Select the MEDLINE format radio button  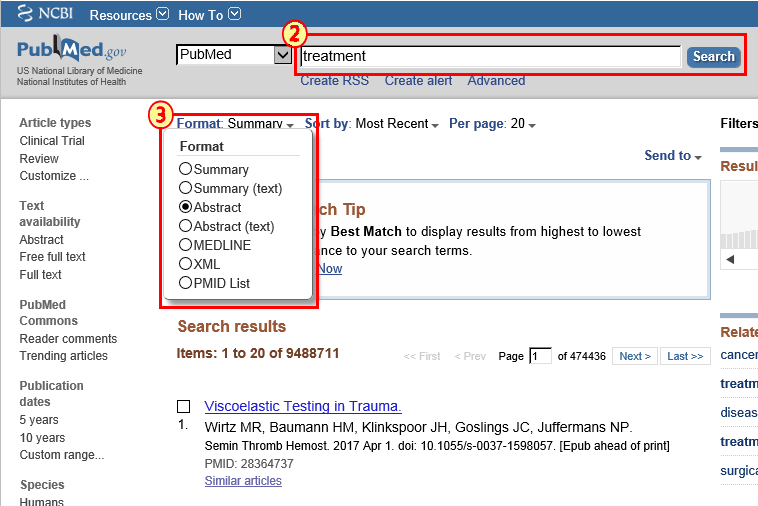185,245
